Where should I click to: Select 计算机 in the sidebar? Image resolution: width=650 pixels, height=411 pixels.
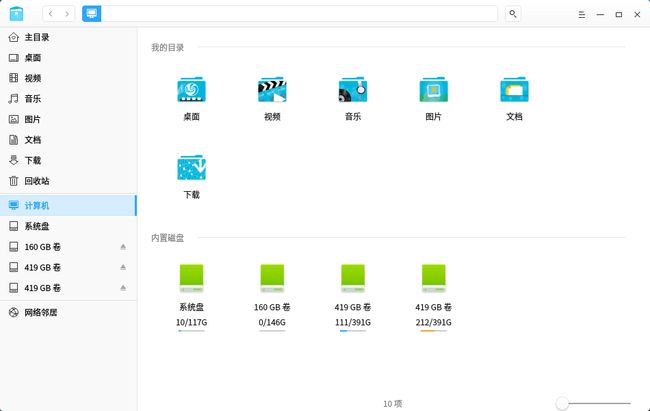click(x=68, y=205)
